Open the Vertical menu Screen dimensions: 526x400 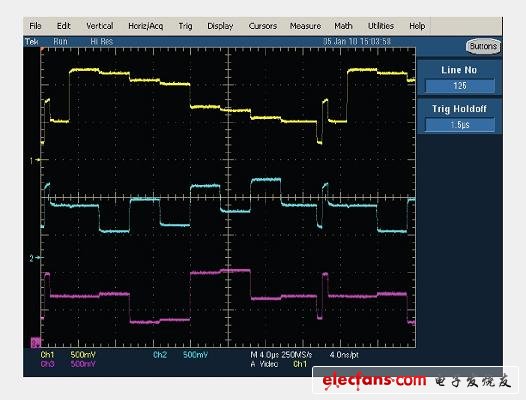tap(100, 26)
